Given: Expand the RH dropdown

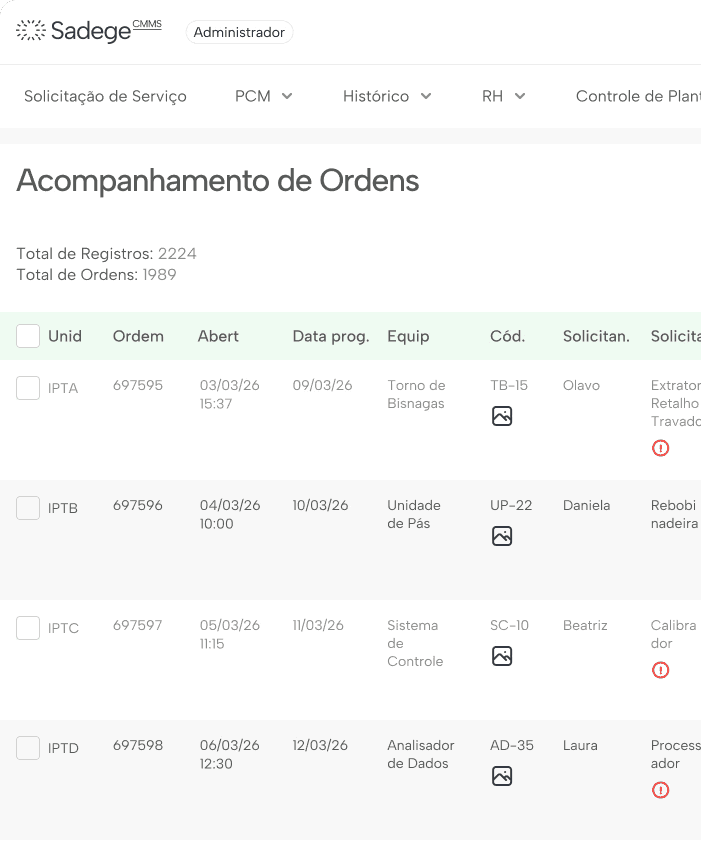Looking at the screenshot, I should click(x=504, y=96).
